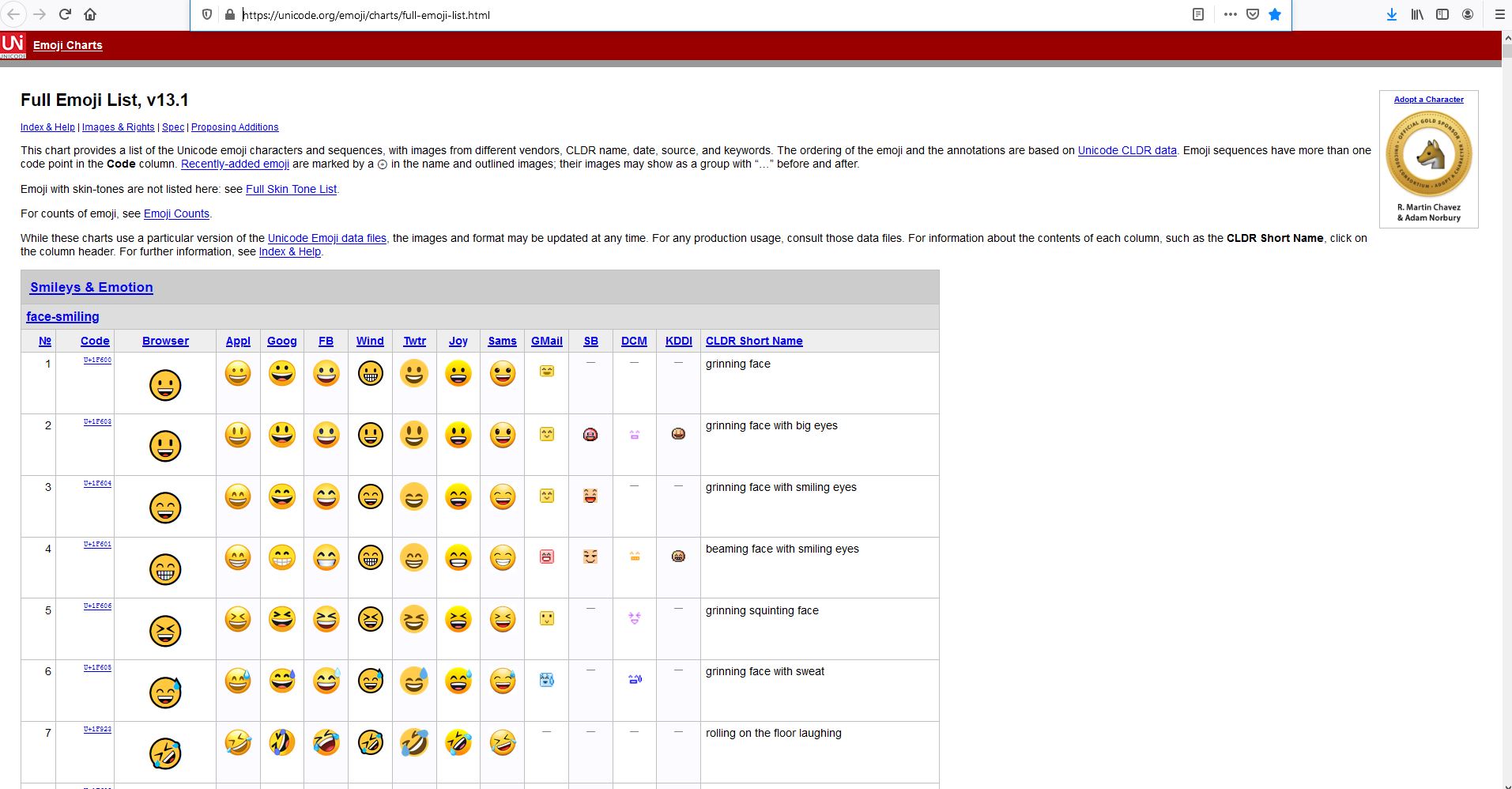Click the GMail column header
1512x789 pixels.
(x=547, y=341)
